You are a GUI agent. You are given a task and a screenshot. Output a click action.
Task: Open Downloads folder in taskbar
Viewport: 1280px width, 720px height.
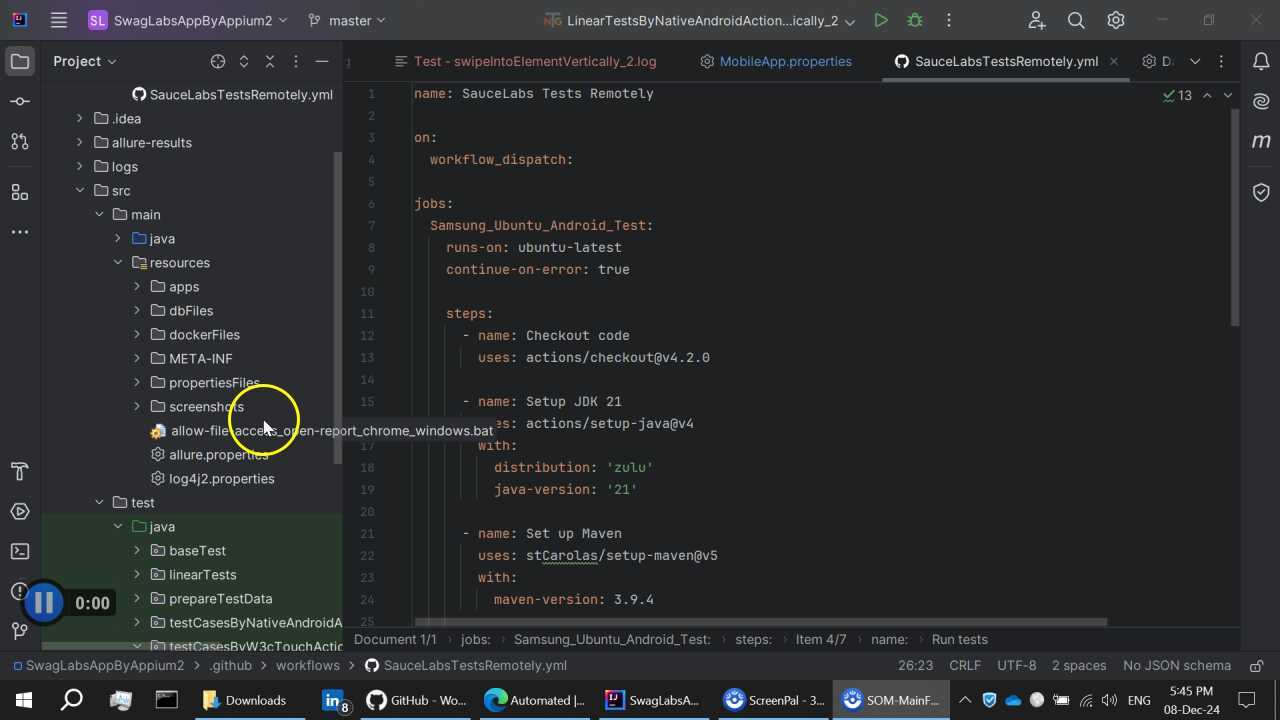245,700
